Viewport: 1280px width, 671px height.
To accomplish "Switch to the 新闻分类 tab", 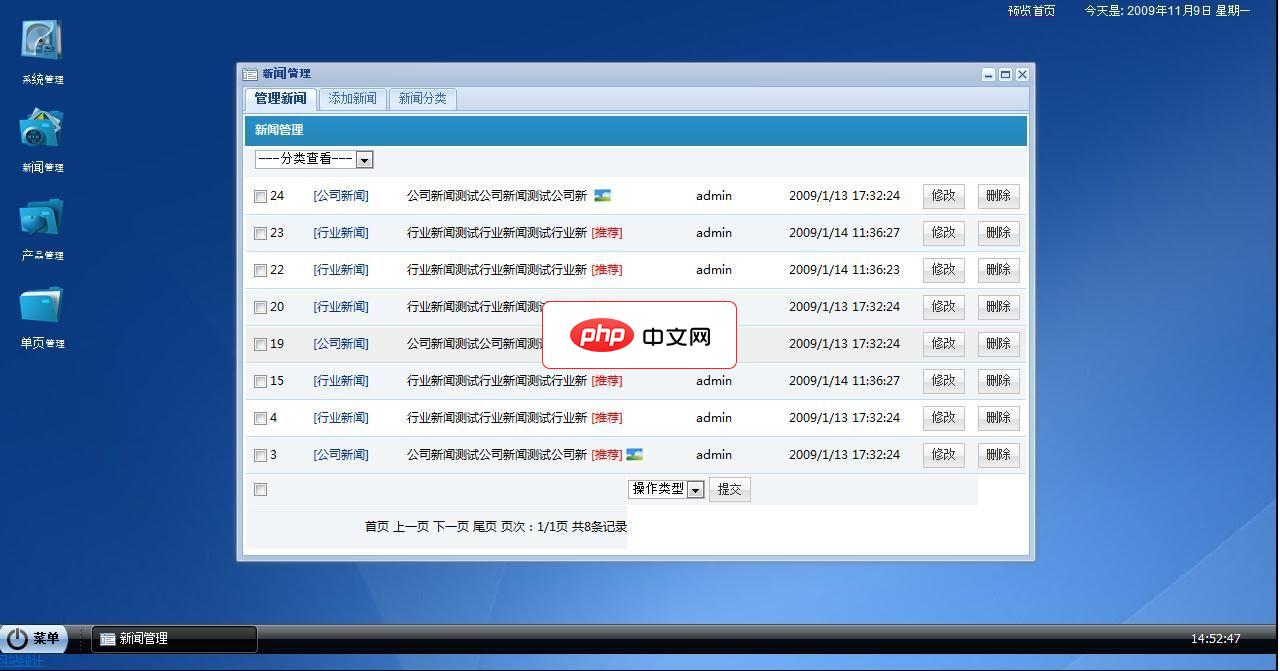I will tap(422, 99).
